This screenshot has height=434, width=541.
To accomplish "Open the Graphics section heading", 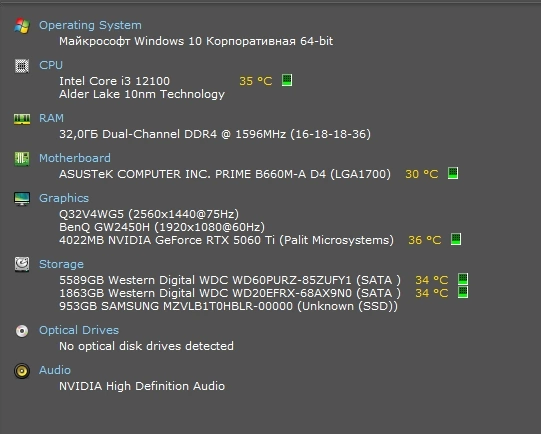I will pos(64,198).
